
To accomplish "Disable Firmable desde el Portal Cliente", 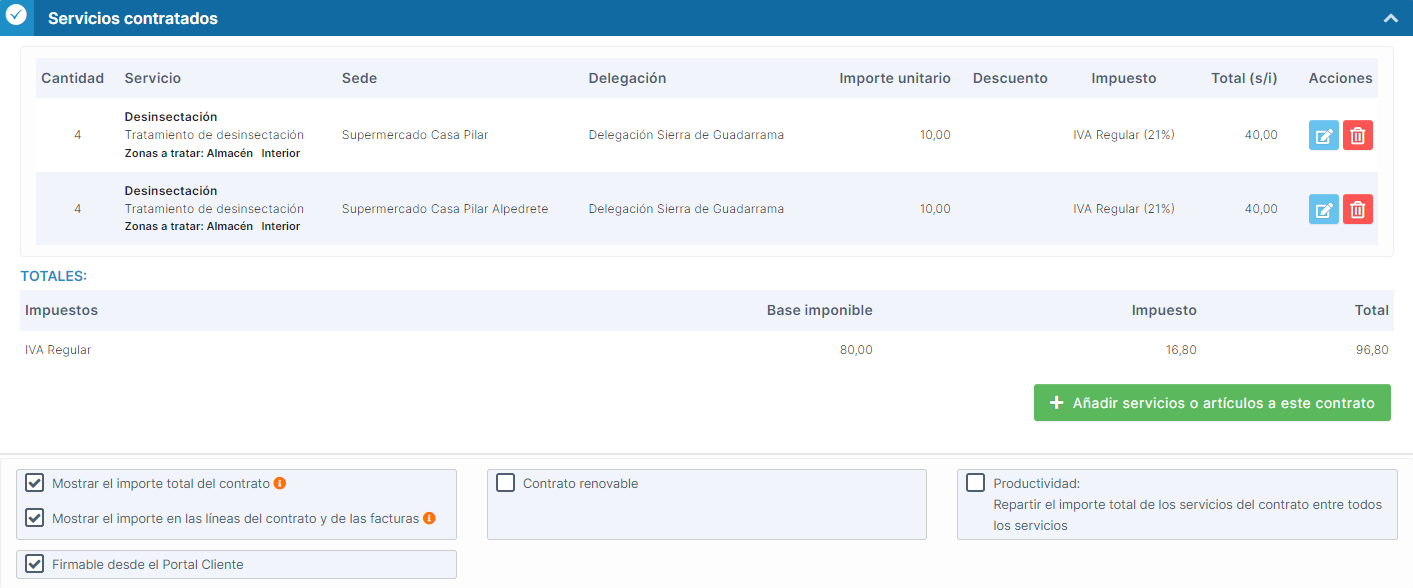I will pyautogui.click(x=35, y=564).
